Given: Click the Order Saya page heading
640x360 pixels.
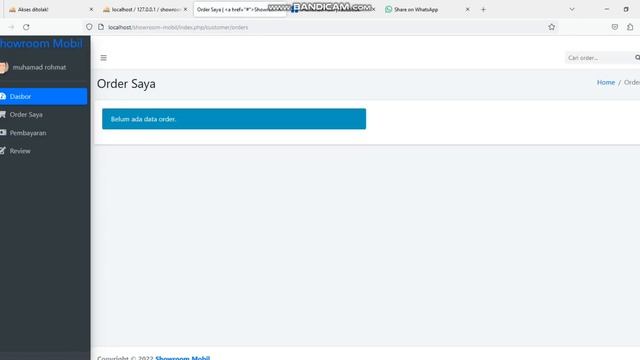Looking at the screenshot, I should pyautogui.click(x=126, y=84).
